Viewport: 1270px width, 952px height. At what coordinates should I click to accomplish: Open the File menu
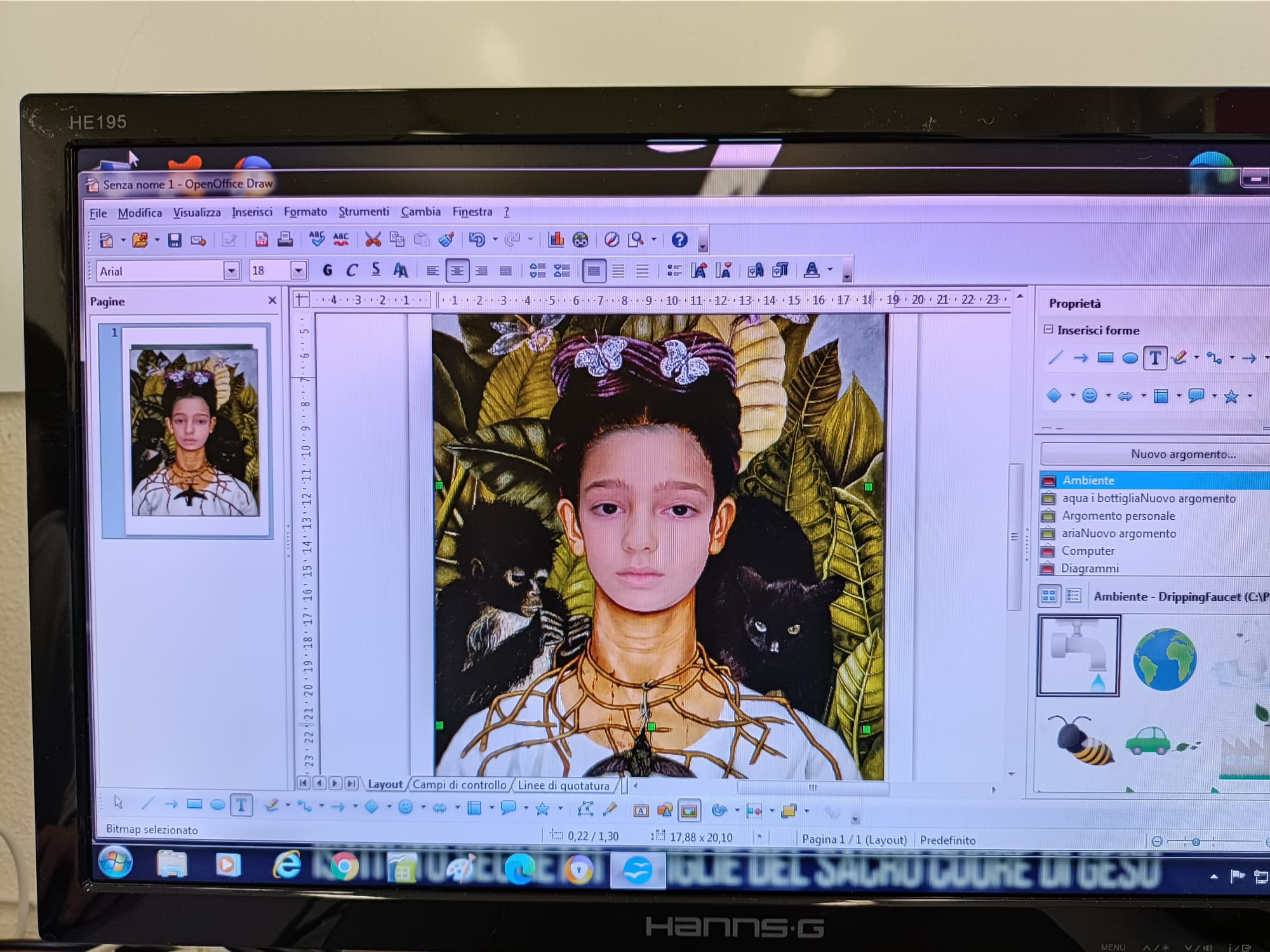pos(98,213)
